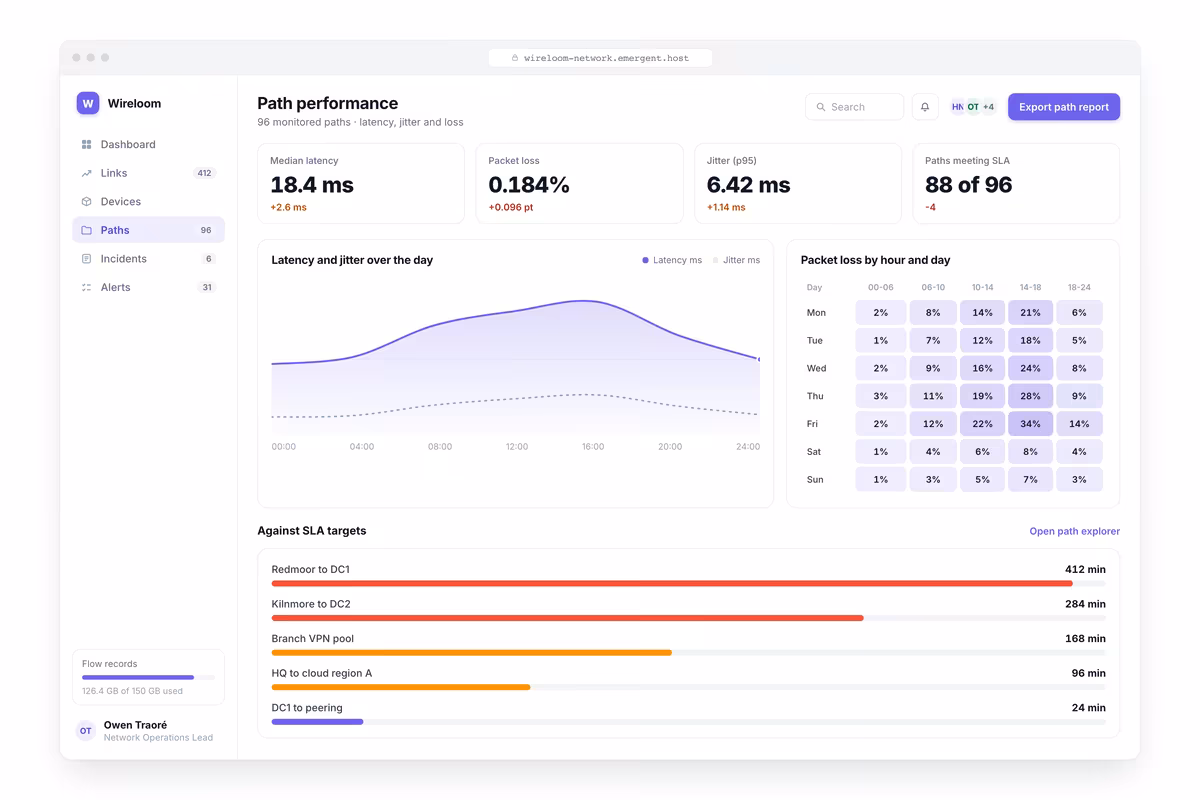Click Owen Traoré's OT avatar in sidebar

click(86, 731)
